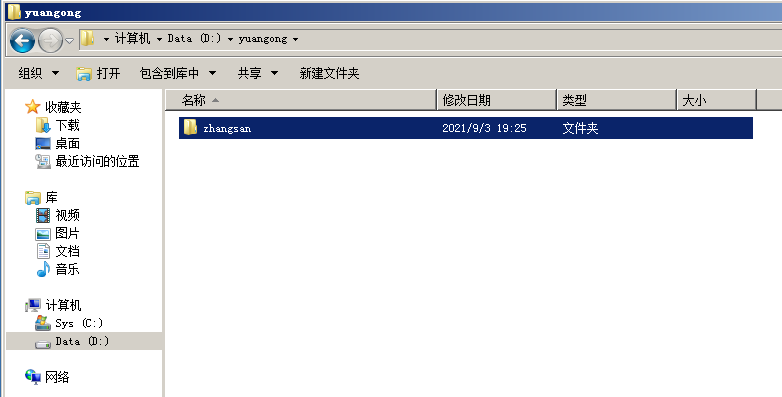The image size is (782, 397).
Task: Click the 打开 toolbar button
Action: pyautogui.click(x=98, y=73)
